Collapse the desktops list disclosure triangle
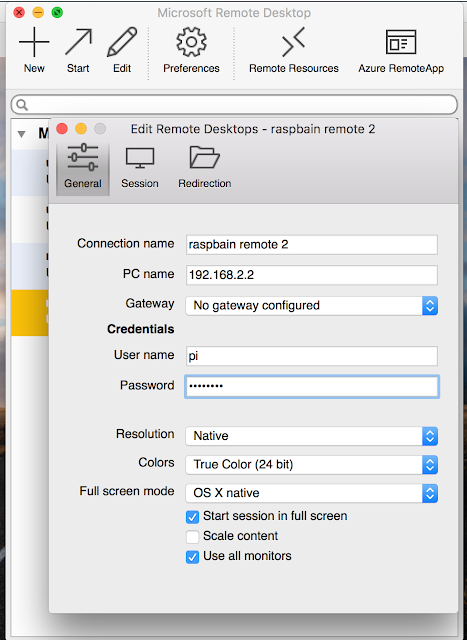The image size is (467, 640). [22, 134]
